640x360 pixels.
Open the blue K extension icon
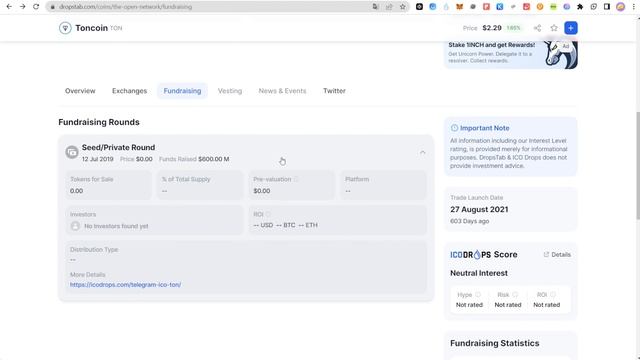[500, 7]
